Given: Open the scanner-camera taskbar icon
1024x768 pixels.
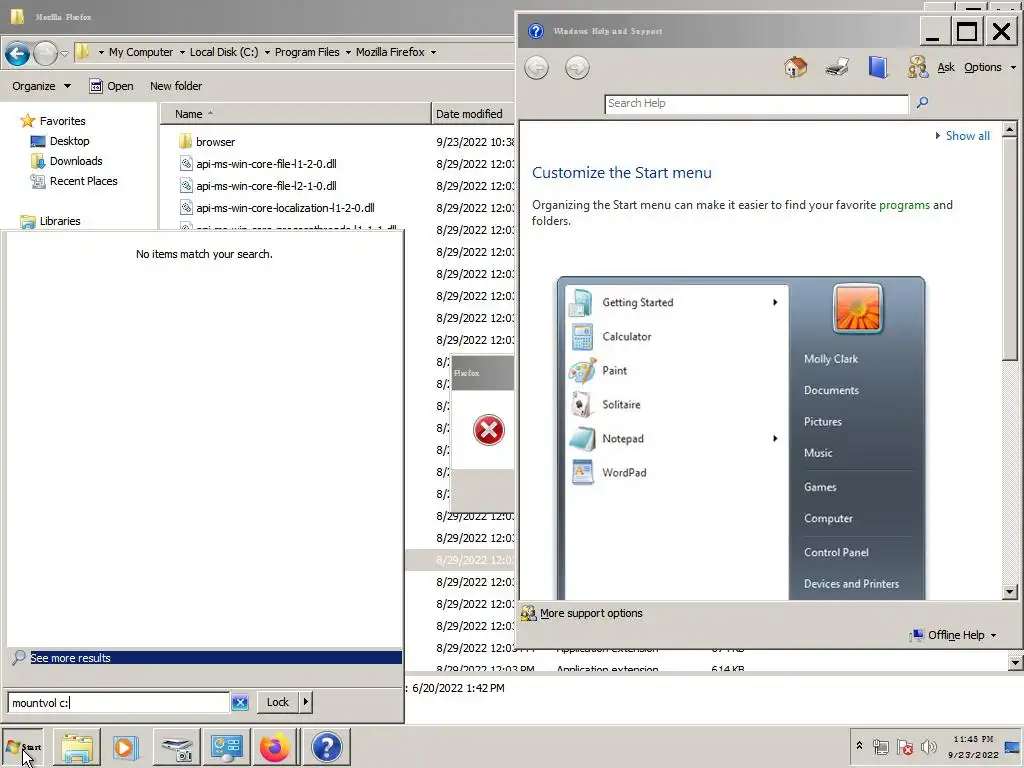Looking at the screenshot, I should (x=176, y=747).
